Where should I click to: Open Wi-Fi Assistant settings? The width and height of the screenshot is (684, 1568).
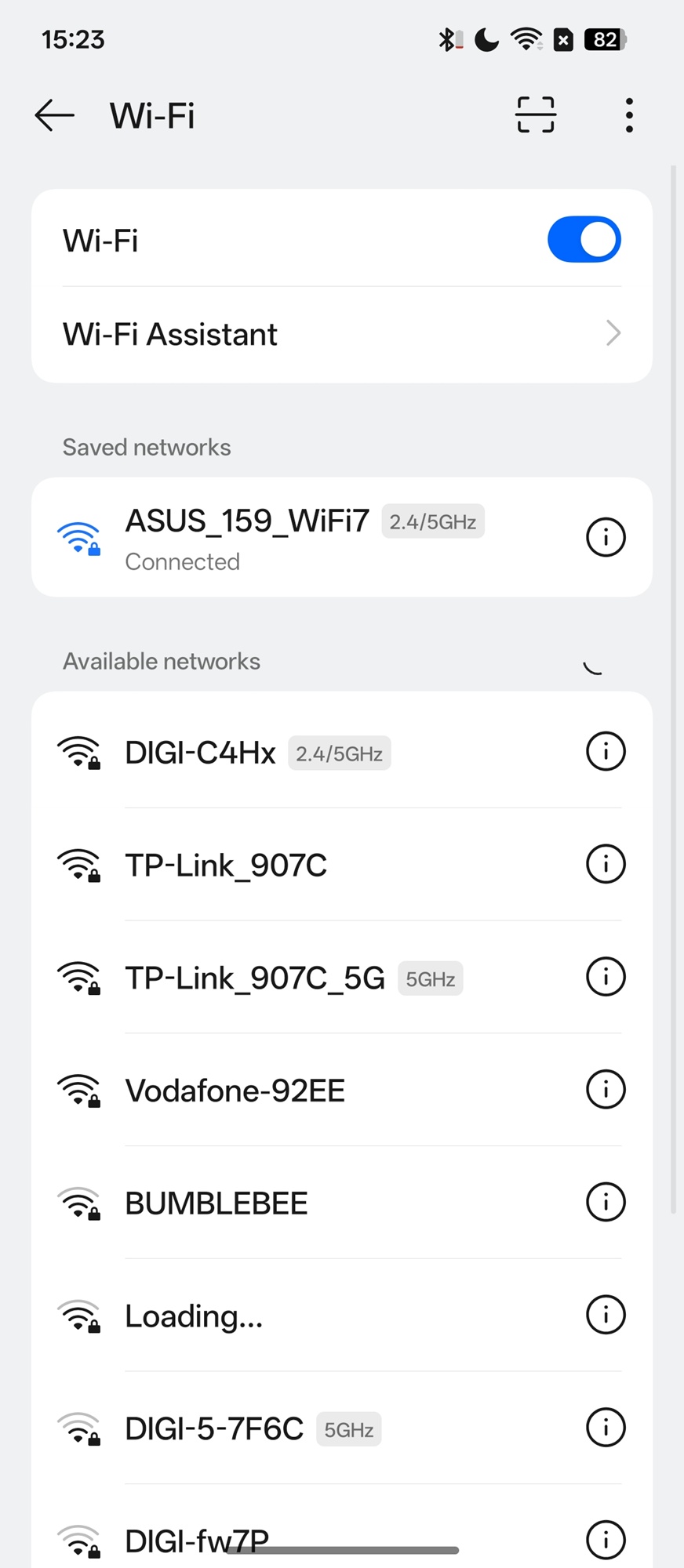(170, 335)
